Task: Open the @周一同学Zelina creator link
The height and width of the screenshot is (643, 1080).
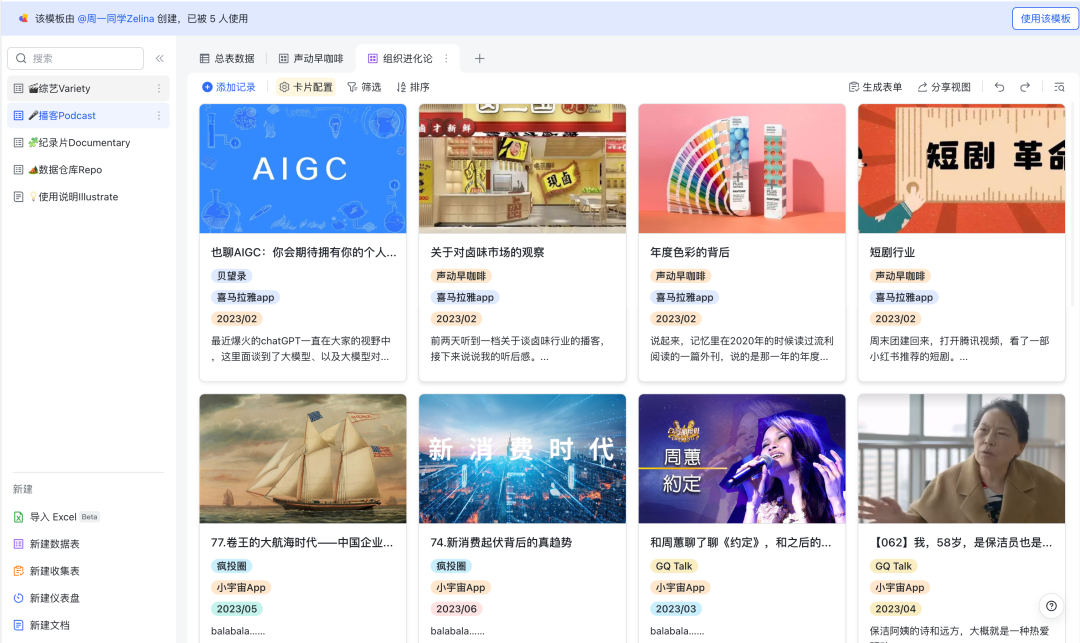Action: 116,19
